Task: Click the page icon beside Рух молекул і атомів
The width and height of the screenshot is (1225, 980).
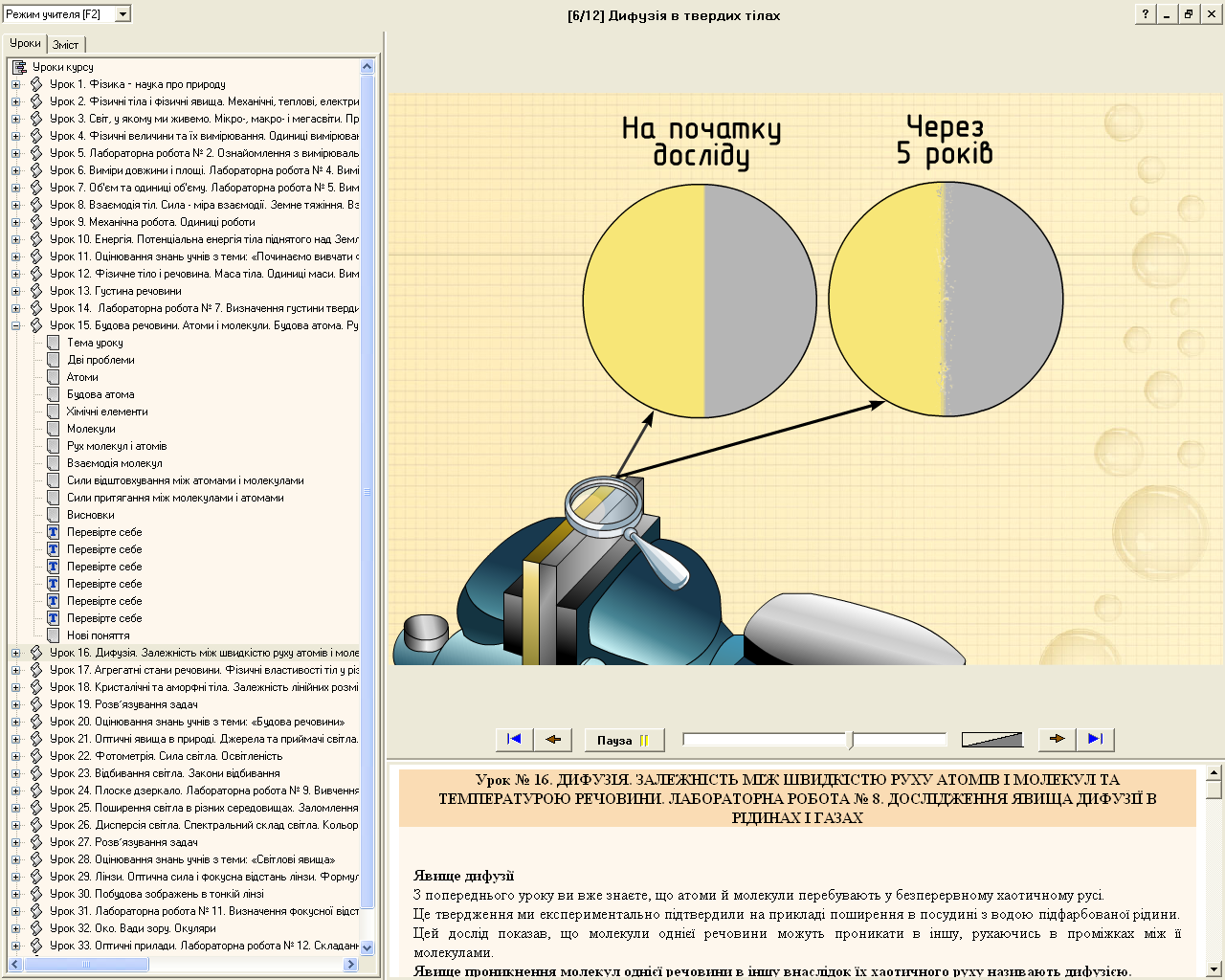Action: (x=54, y=446)
